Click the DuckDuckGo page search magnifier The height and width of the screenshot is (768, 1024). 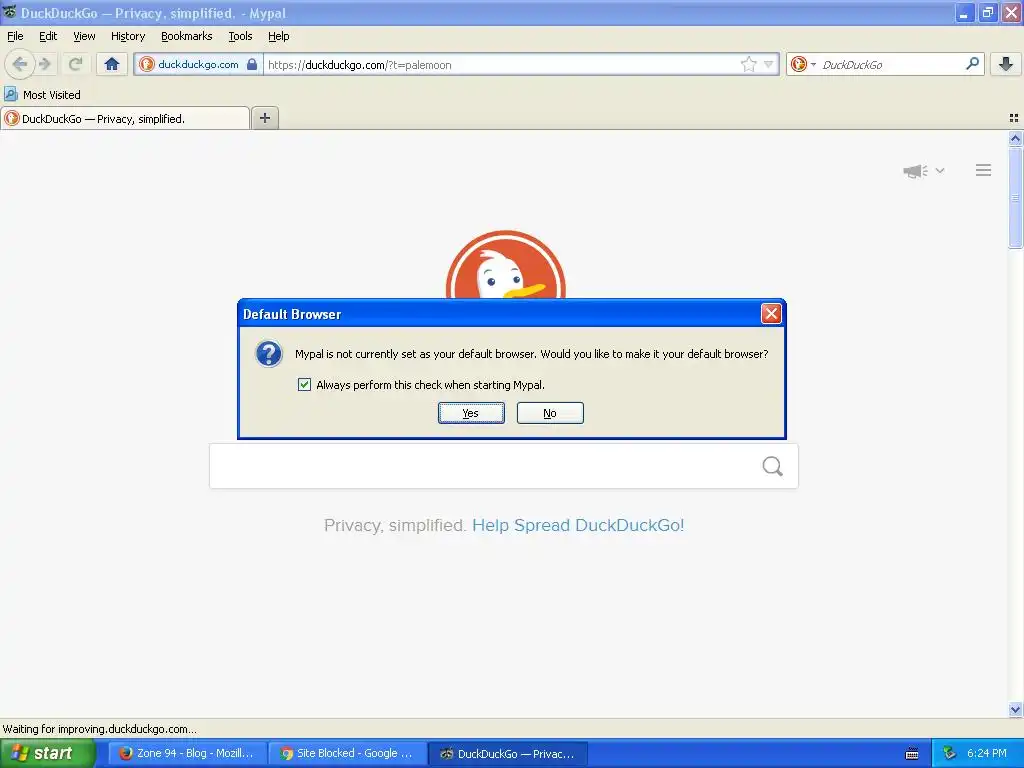coord(772,466)
